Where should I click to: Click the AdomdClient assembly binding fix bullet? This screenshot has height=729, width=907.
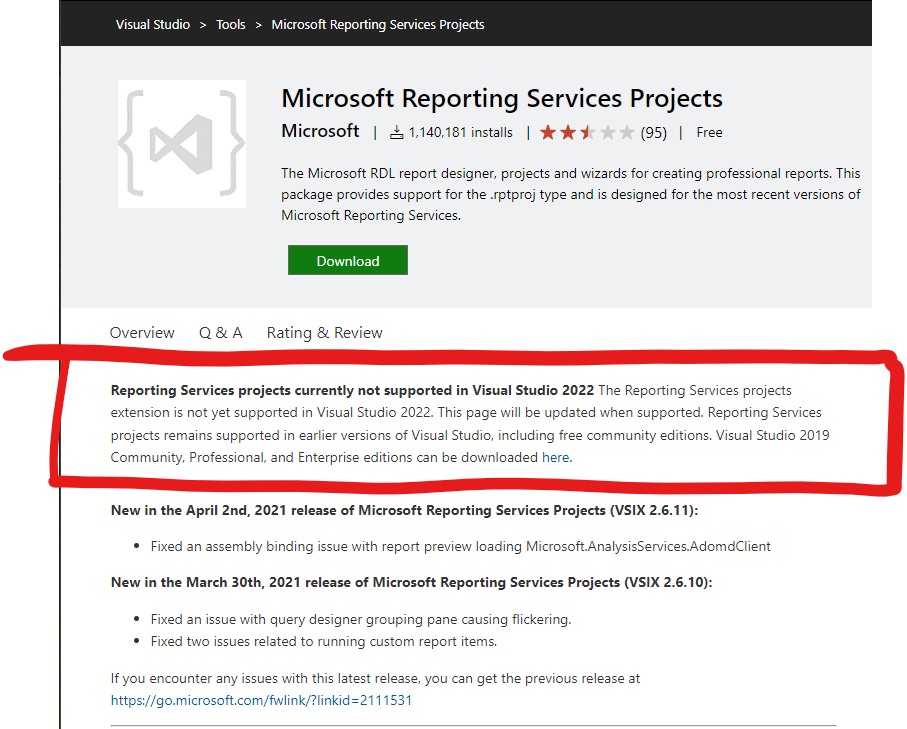pyautogui.click(x=460, y=547)
